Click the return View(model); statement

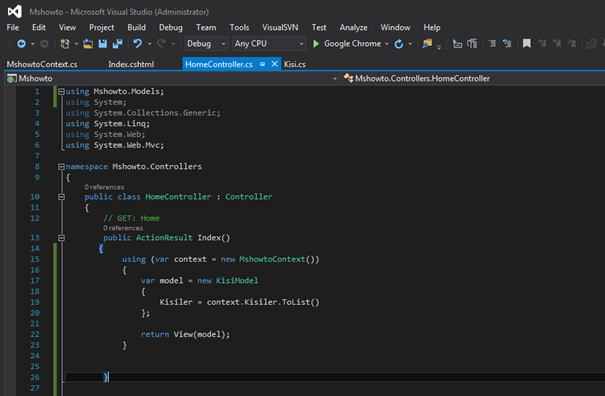pos(185,334)
